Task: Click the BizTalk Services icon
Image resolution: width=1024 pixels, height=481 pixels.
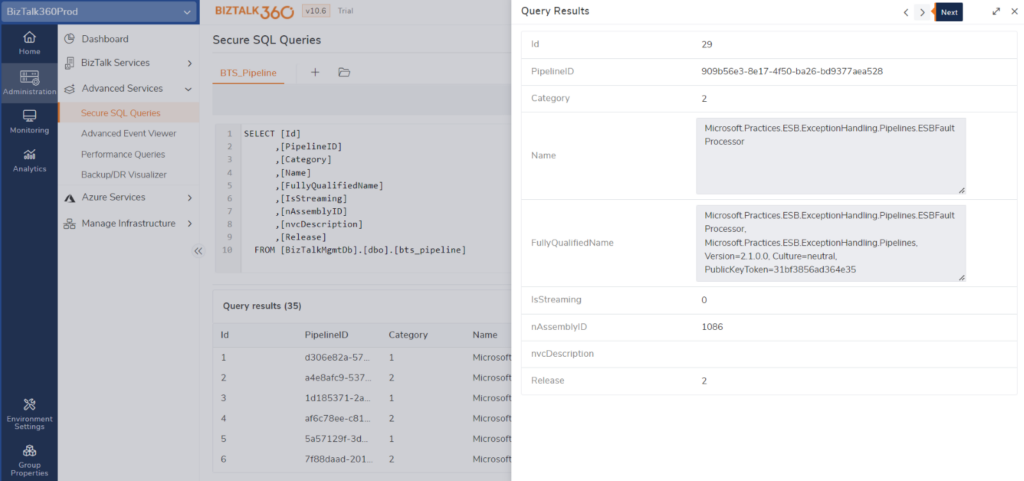Action: (x=69, y=63)
